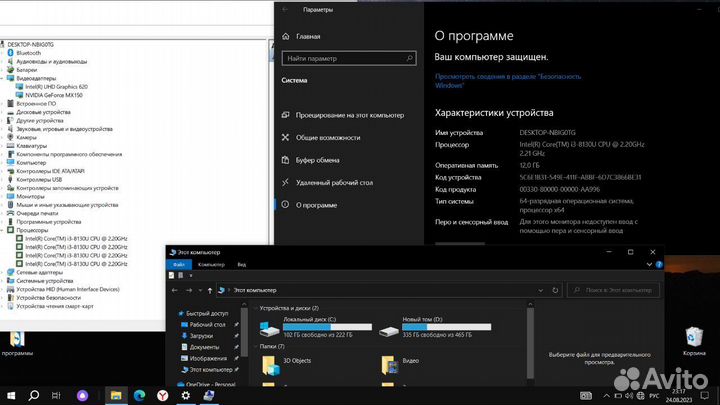Open notification center on taskbar
This screenshot has width=720, height=405.
[x=705, y=395]
